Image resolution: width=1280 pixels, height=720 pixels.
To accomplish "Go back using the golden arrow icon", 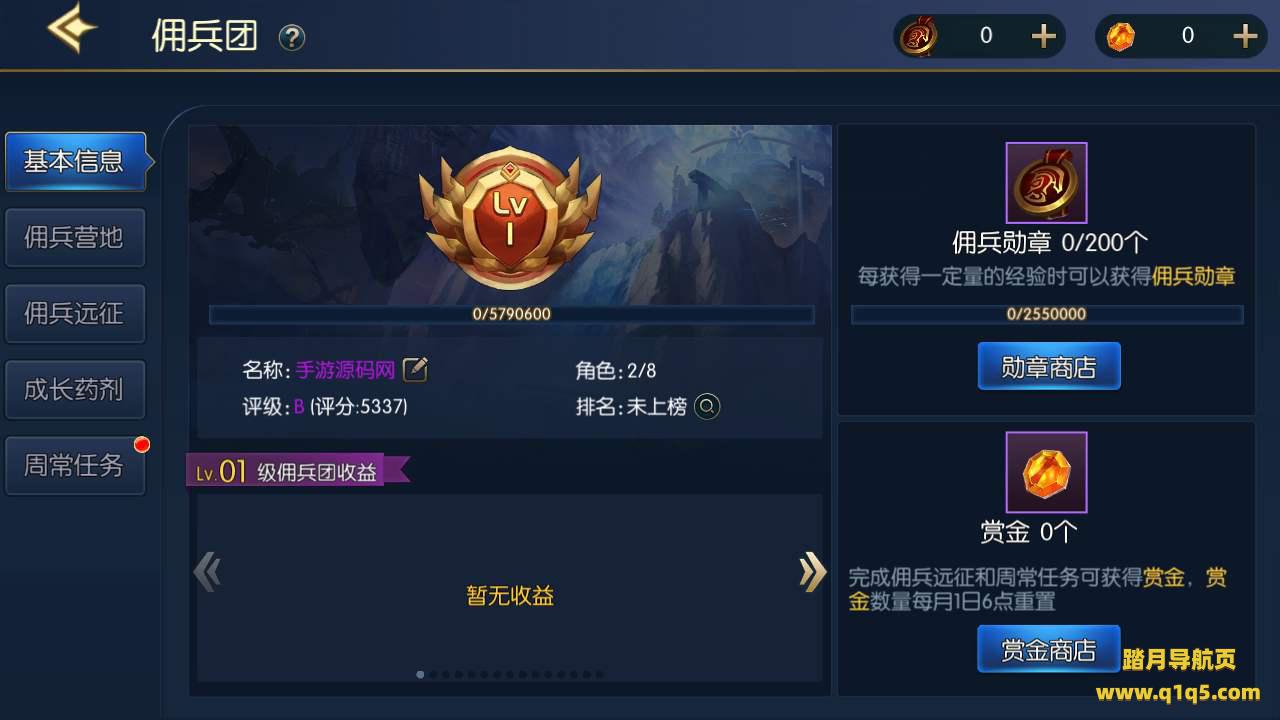I will point(72,28).
